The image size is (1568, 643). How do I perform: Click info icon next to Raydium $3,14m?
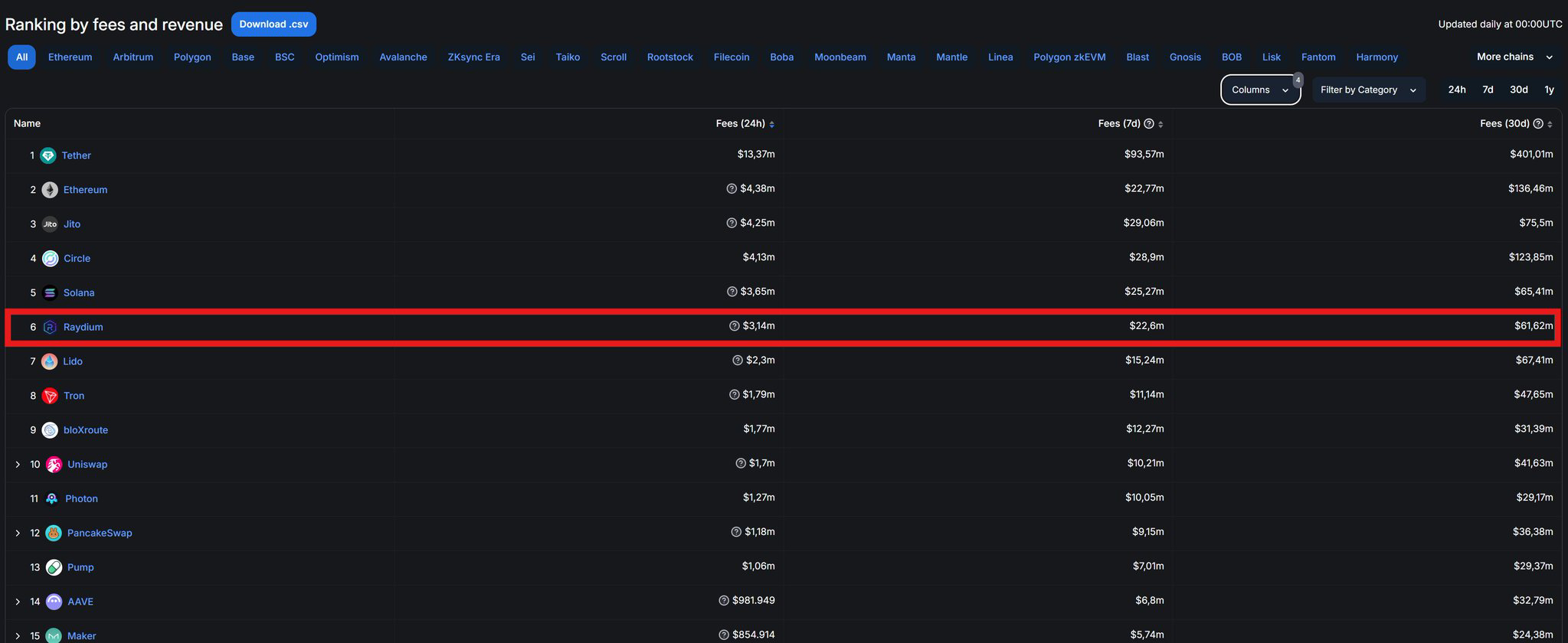pyautogui.click(x=735, y=326)
